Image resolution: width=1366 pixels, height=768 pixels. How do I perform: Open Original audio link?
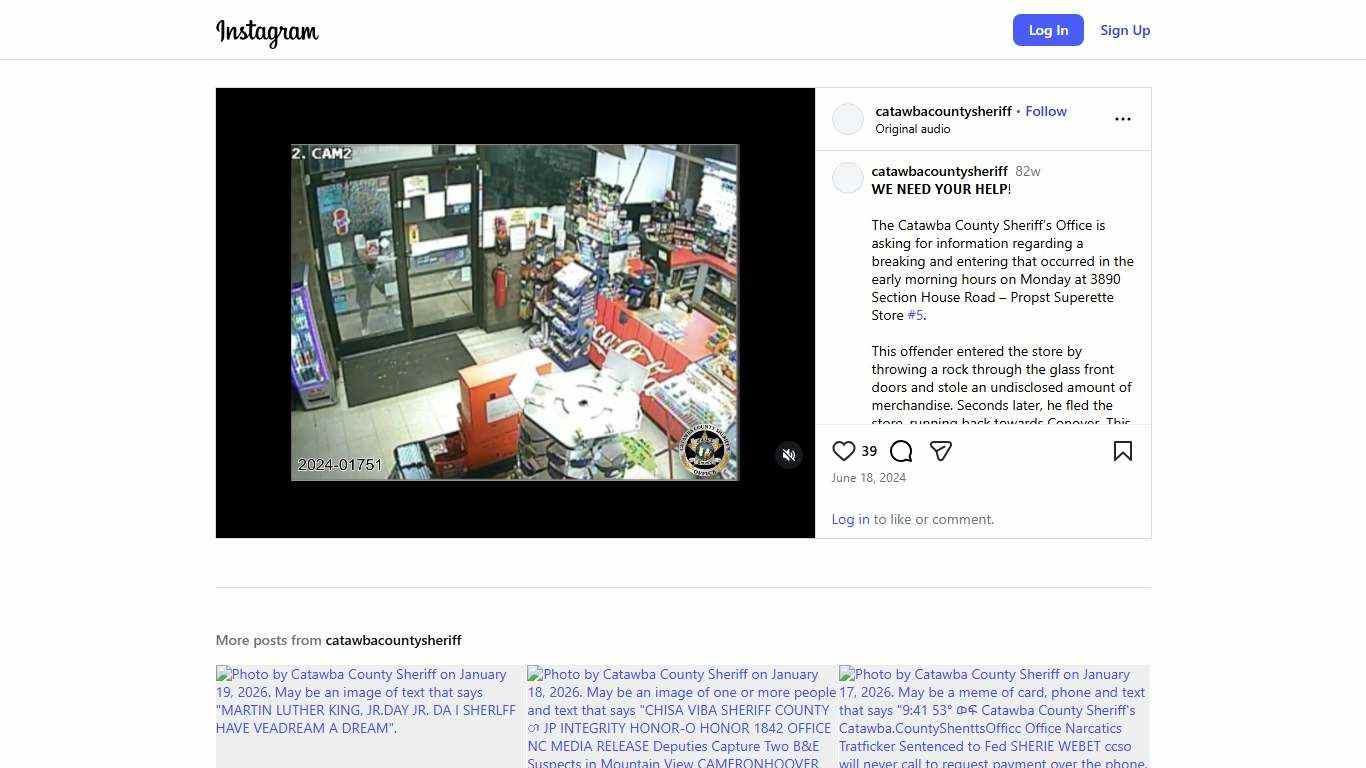tap(912, 129)
